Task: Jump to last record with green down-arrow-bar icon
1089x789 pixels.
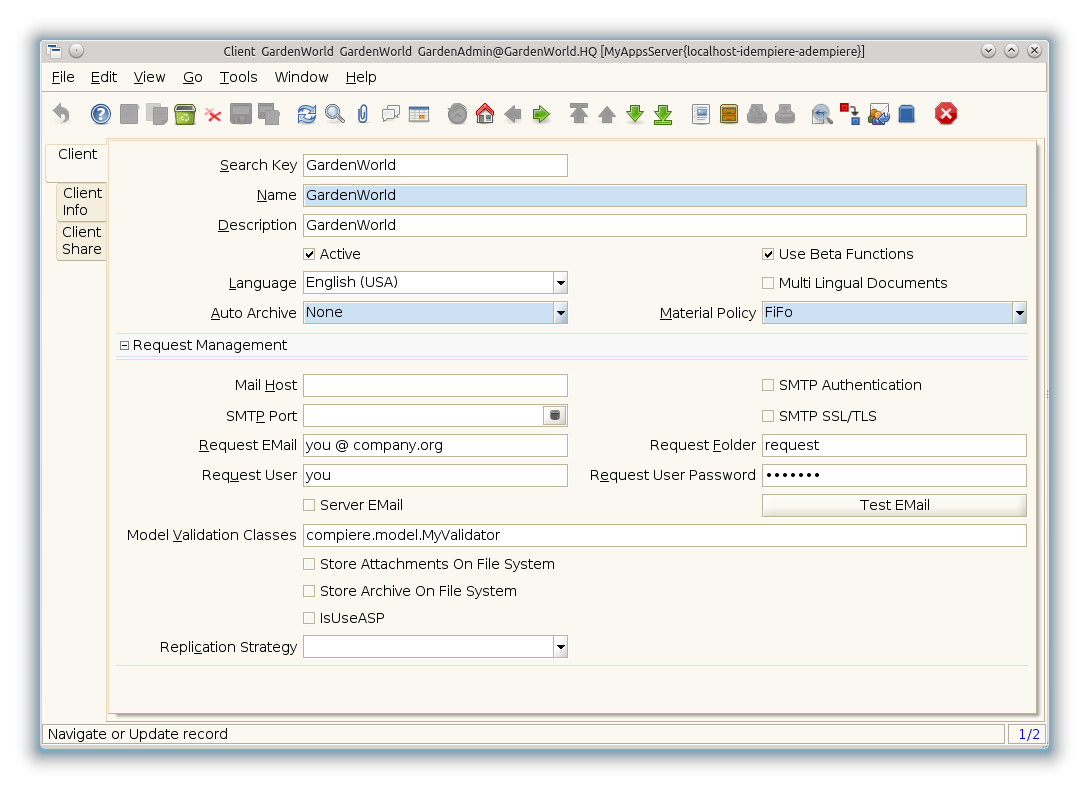Action: (x=663, y=114)
